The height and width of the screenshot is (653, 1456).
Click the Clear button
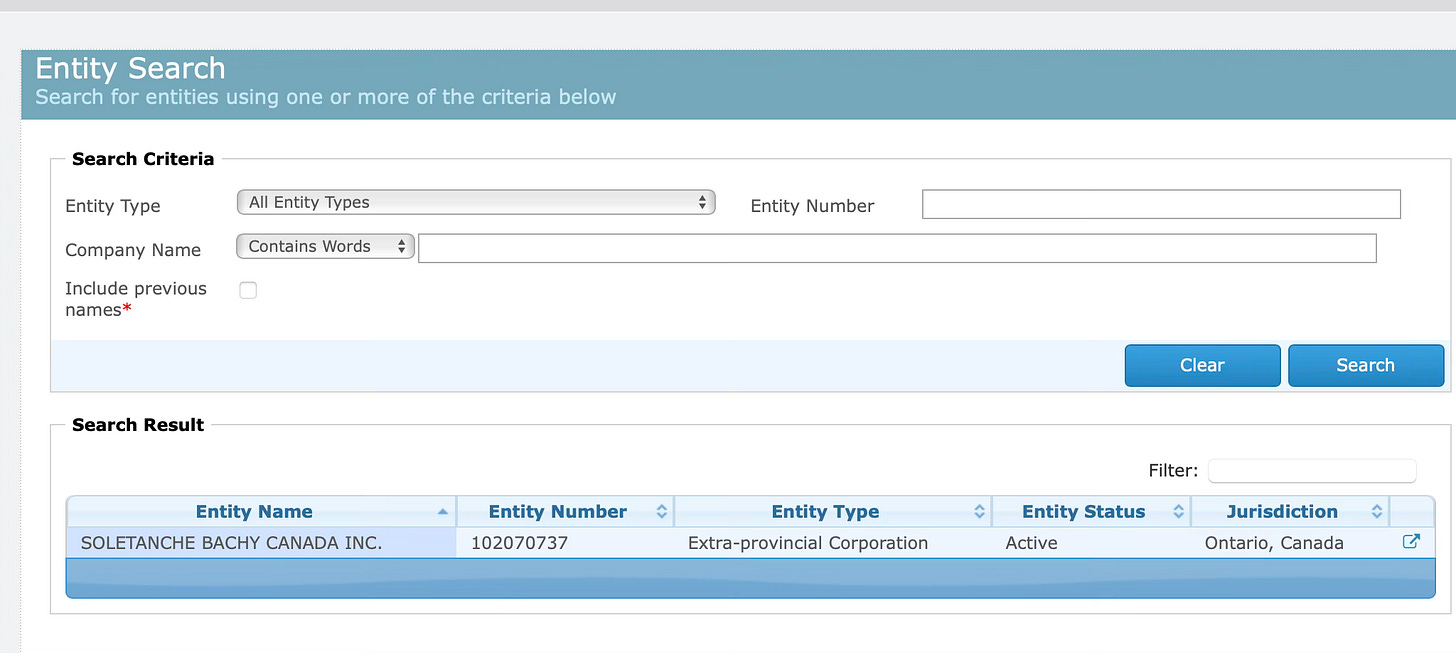click(1202, 365)
